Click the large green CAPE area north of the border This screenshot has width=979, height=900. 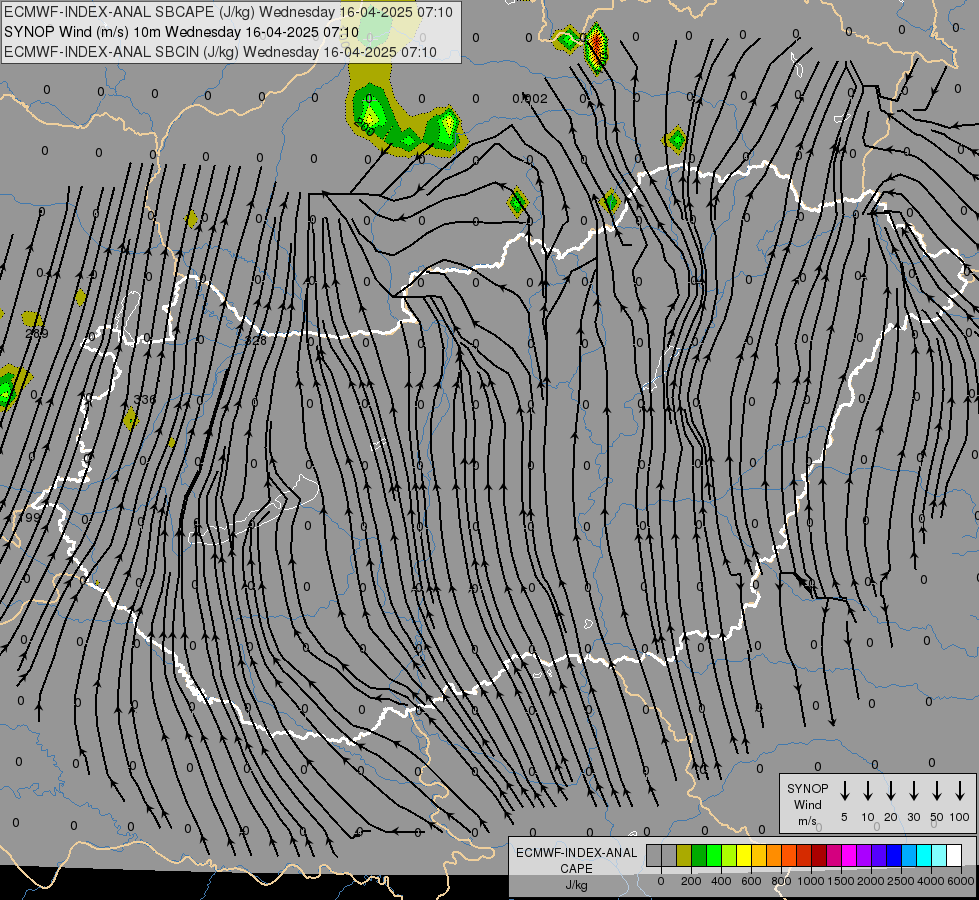[x=406, y=122]
